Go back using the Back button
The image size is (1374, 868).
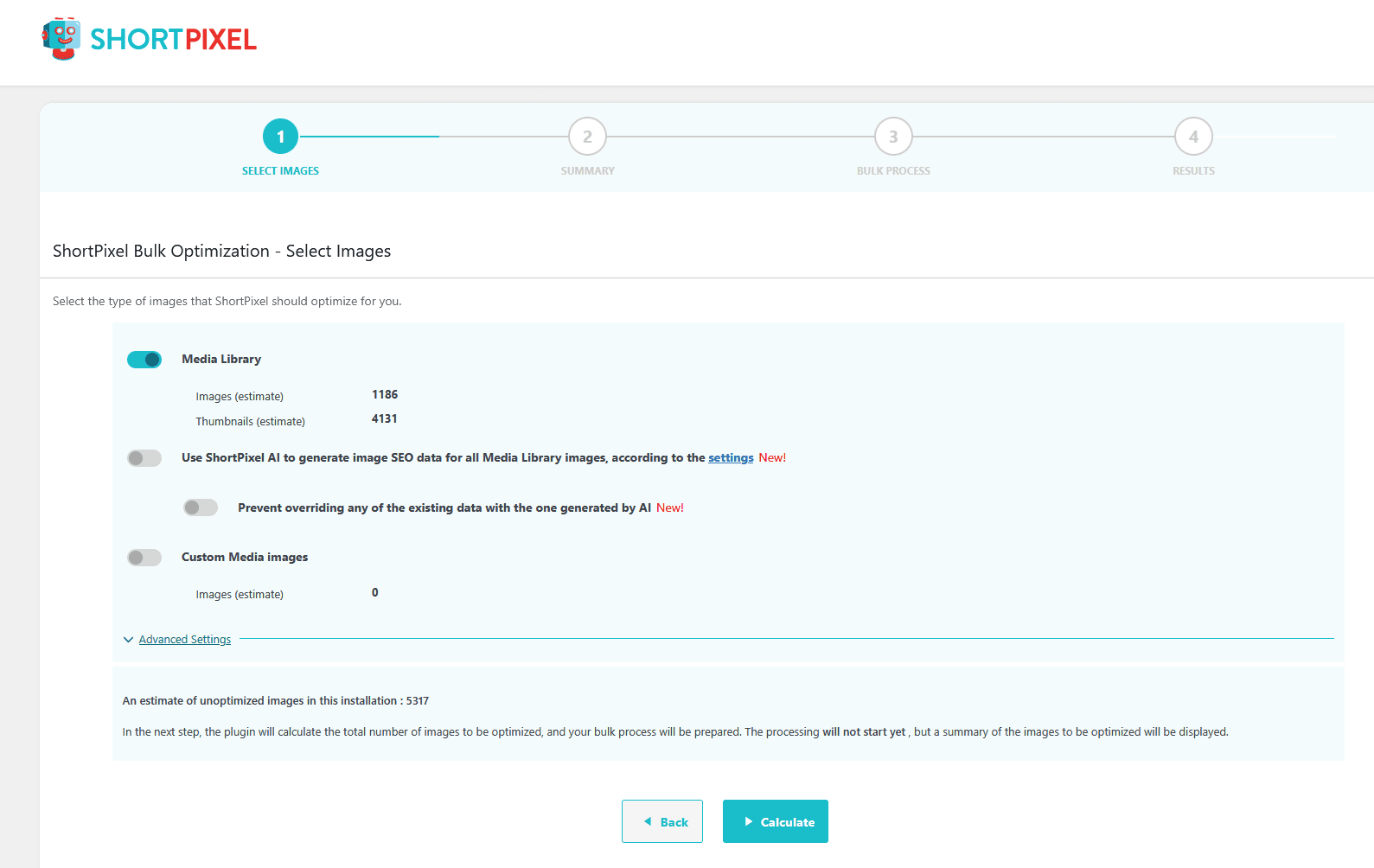662,821
